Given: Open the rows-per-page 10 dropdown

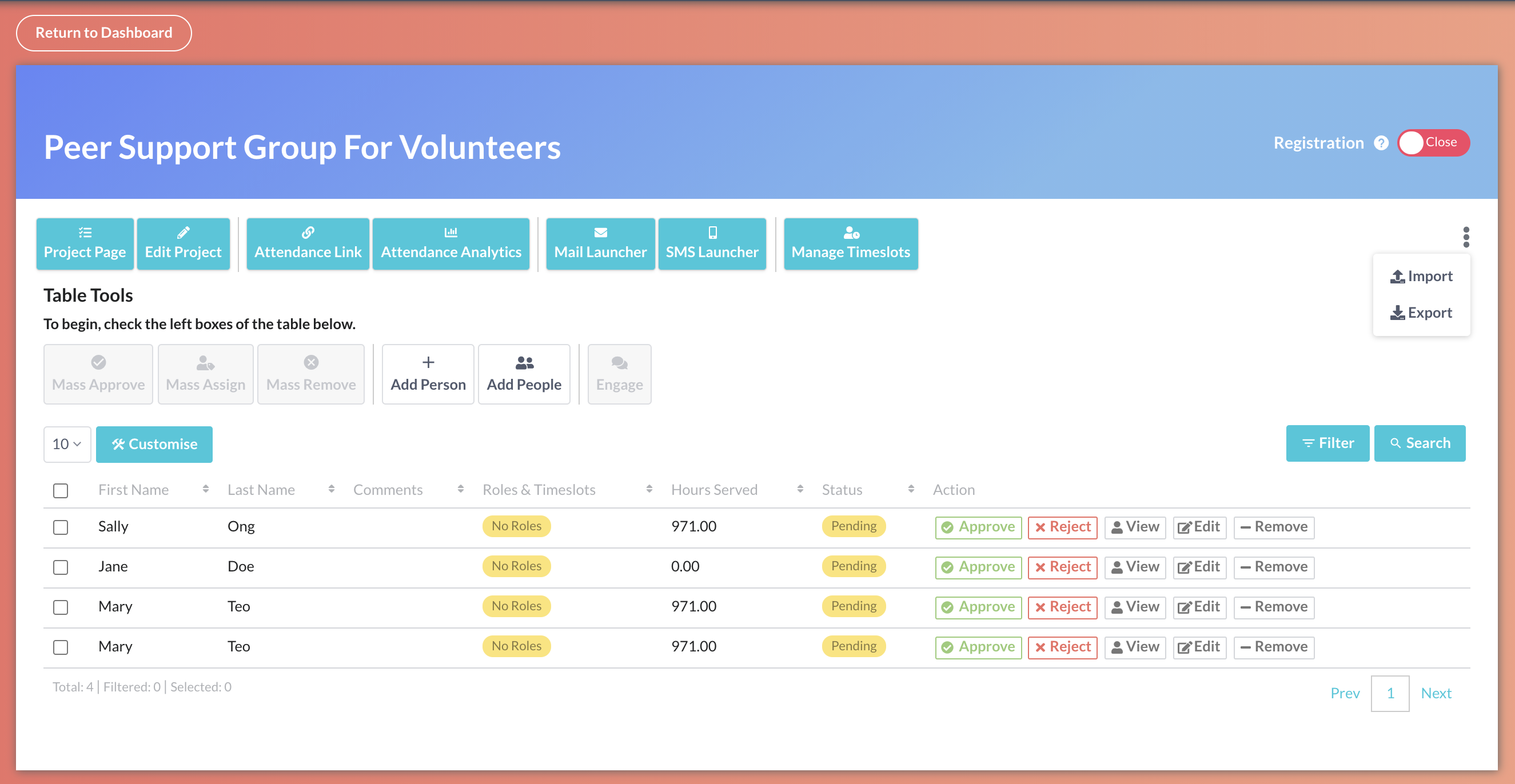Looking at the screenshot, I should pos(66,445).
